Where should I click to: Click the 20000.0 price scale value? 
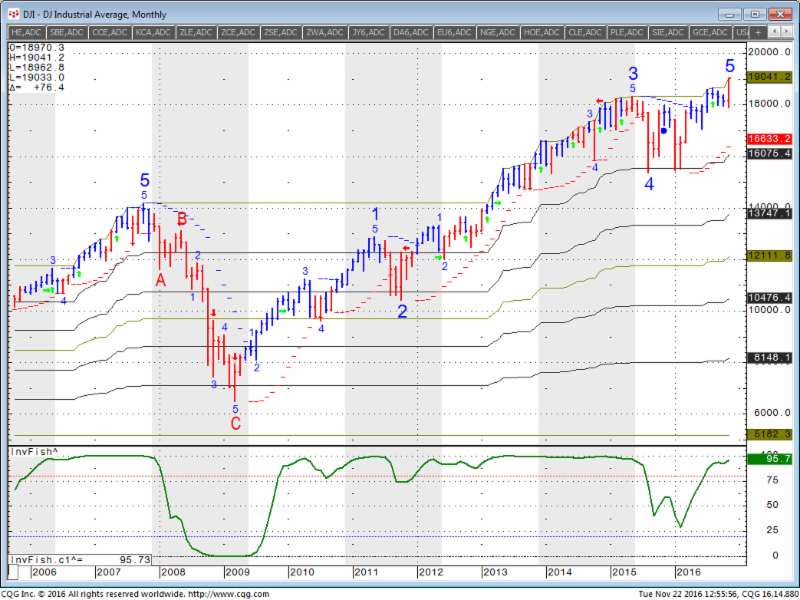pos(770,52)
